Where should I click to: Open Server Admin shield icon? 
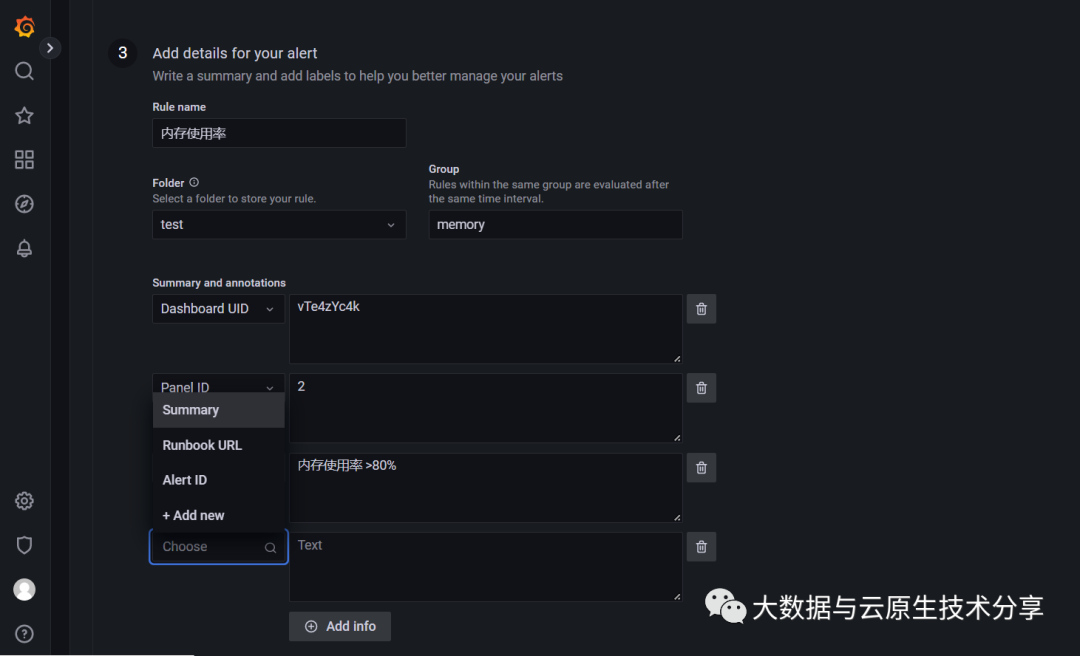(x=25, y=545)
